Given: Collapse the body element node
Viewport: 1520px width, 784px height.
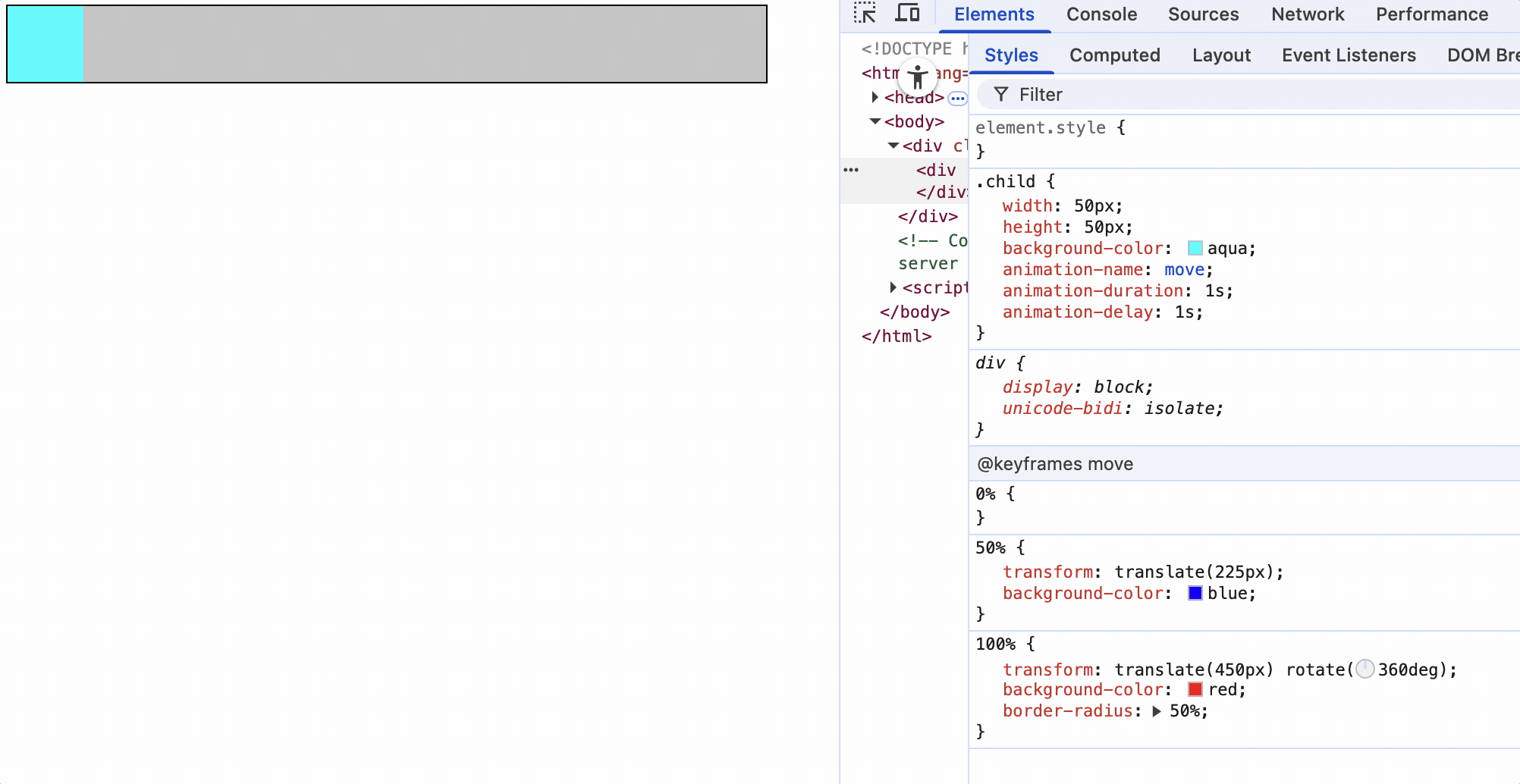Looking at the screenshot, I should pos(875,121).
